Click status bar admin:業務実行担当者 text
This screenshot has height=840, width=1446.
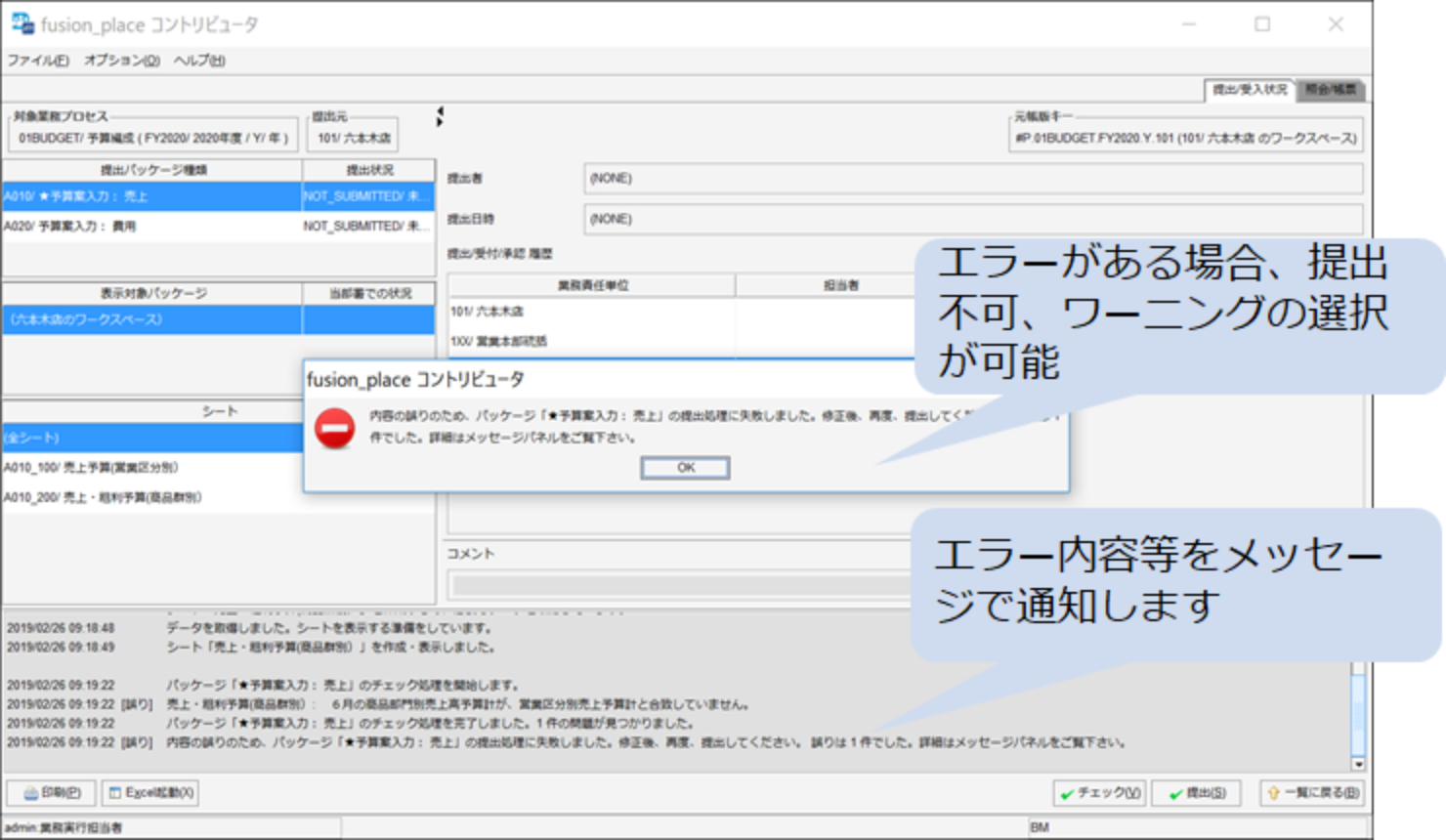(64, 827)
